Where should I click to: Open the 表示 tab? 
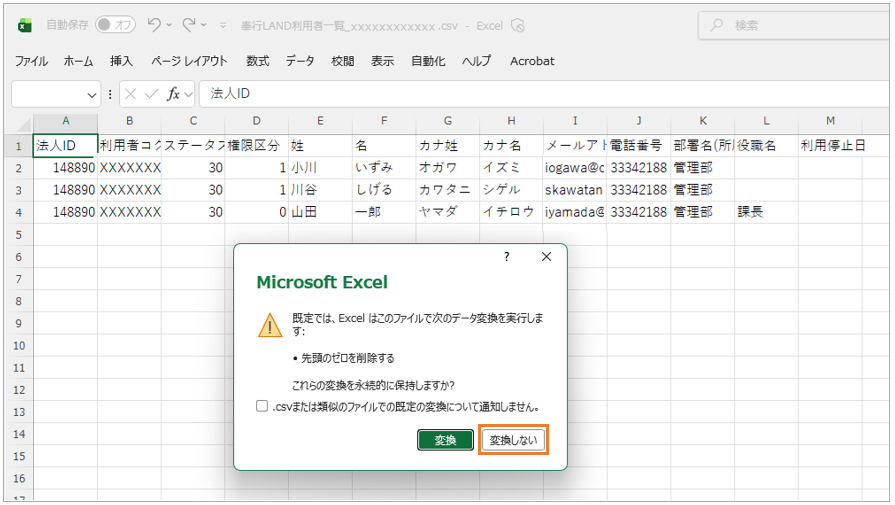coord(382,61)
